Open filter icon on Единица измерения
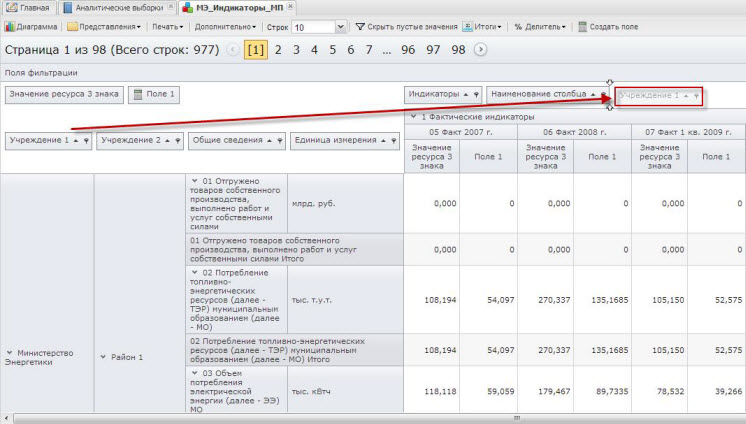Viewport: 746px width, 424px height. click(393, 141)
